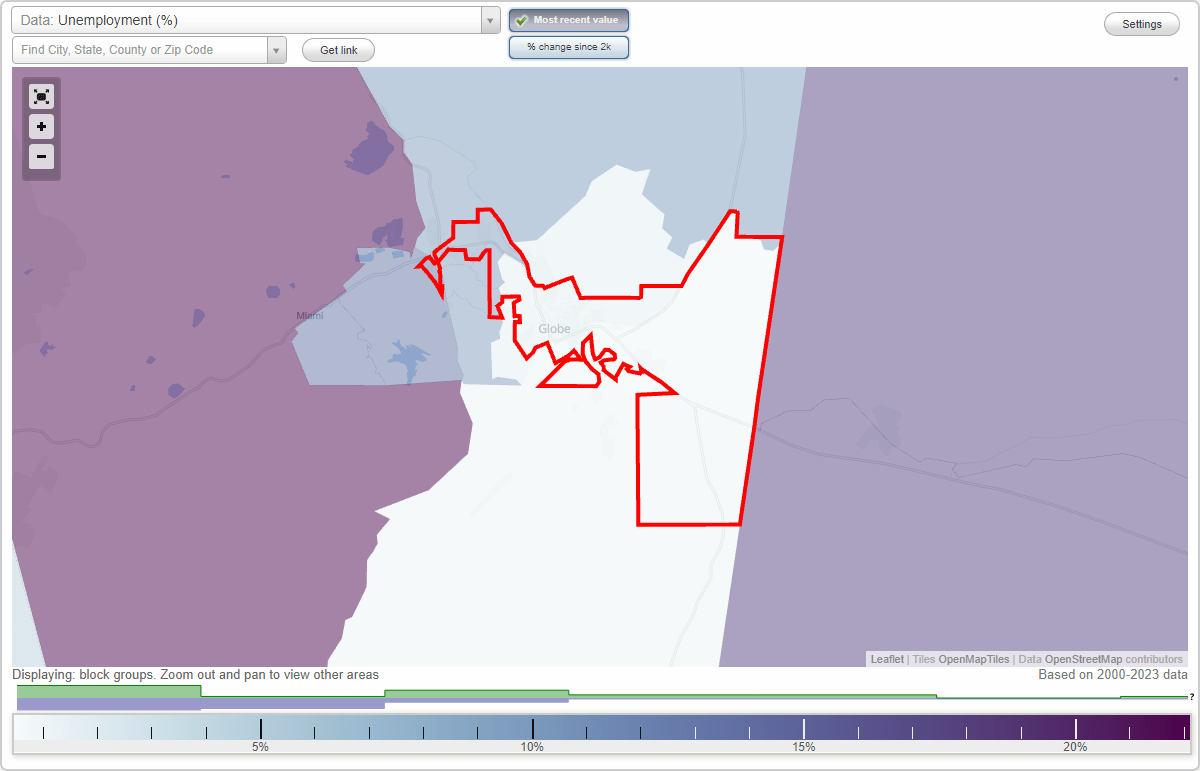Screen dimensions: 1200x771
Task: Click the OpenMapTiles attribution link
Action: 973,659
